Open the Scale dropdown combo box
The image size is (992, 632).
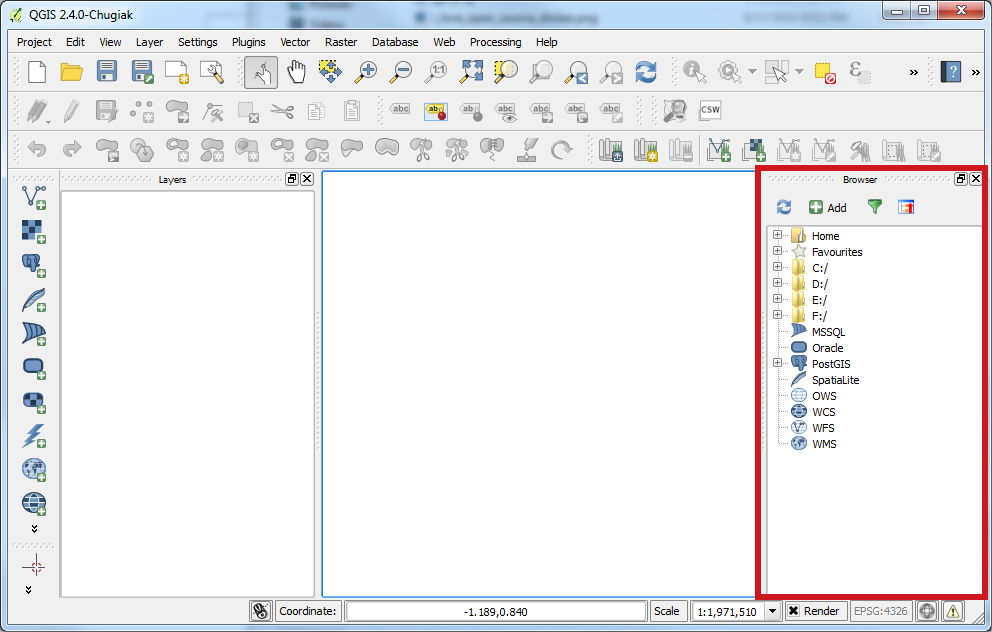tap(772, 611)
